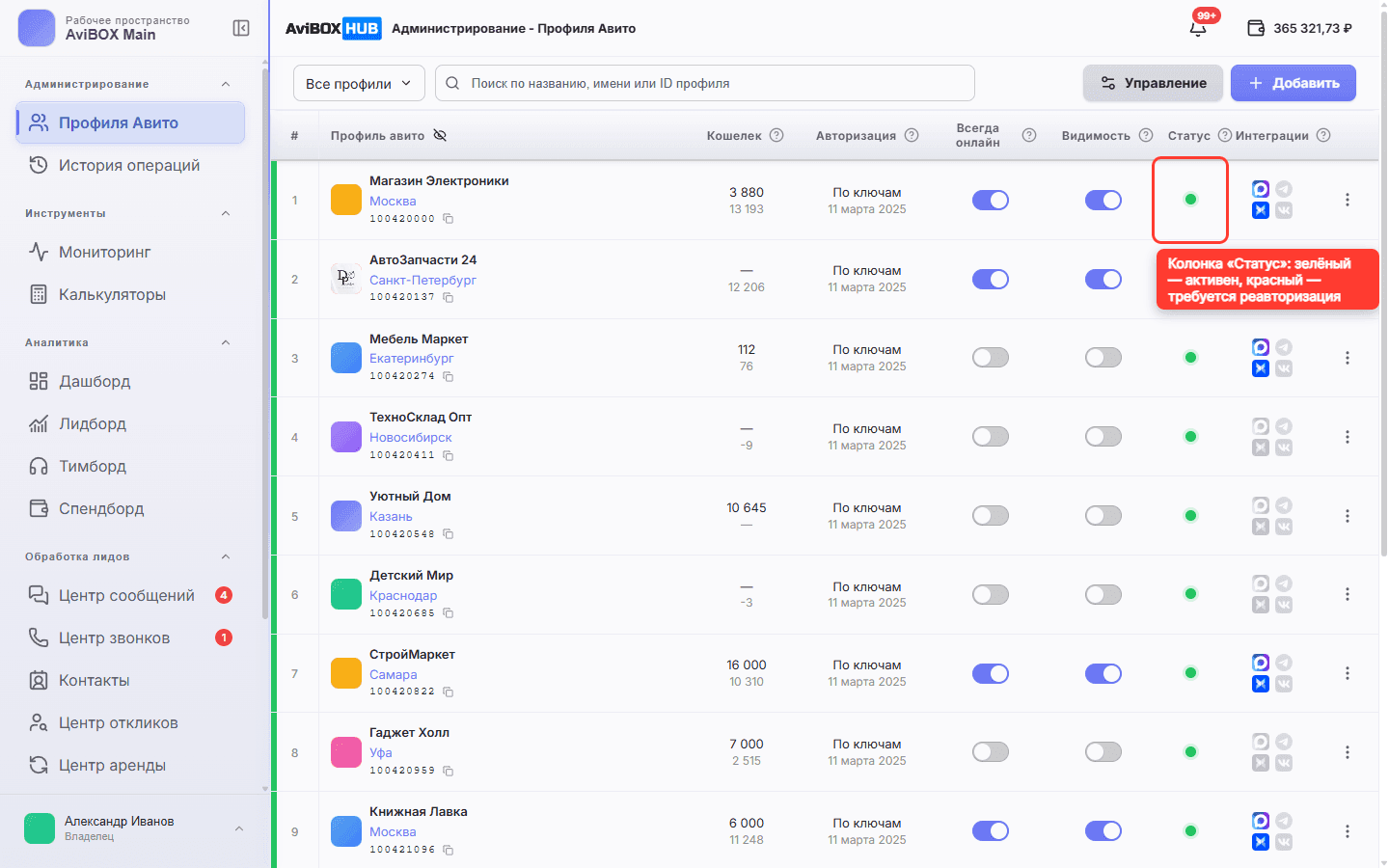The image size is (1389, 868).
Task: Expand the Александр Иванов user menu
Action: point(239,828)
